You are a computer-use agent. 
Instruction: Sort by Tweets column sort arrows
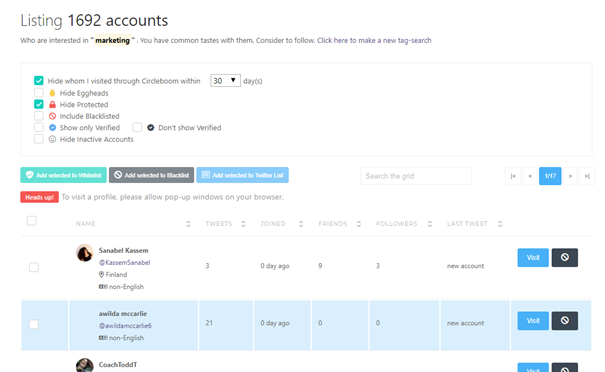pyautogui.click(x=243, y=224)
